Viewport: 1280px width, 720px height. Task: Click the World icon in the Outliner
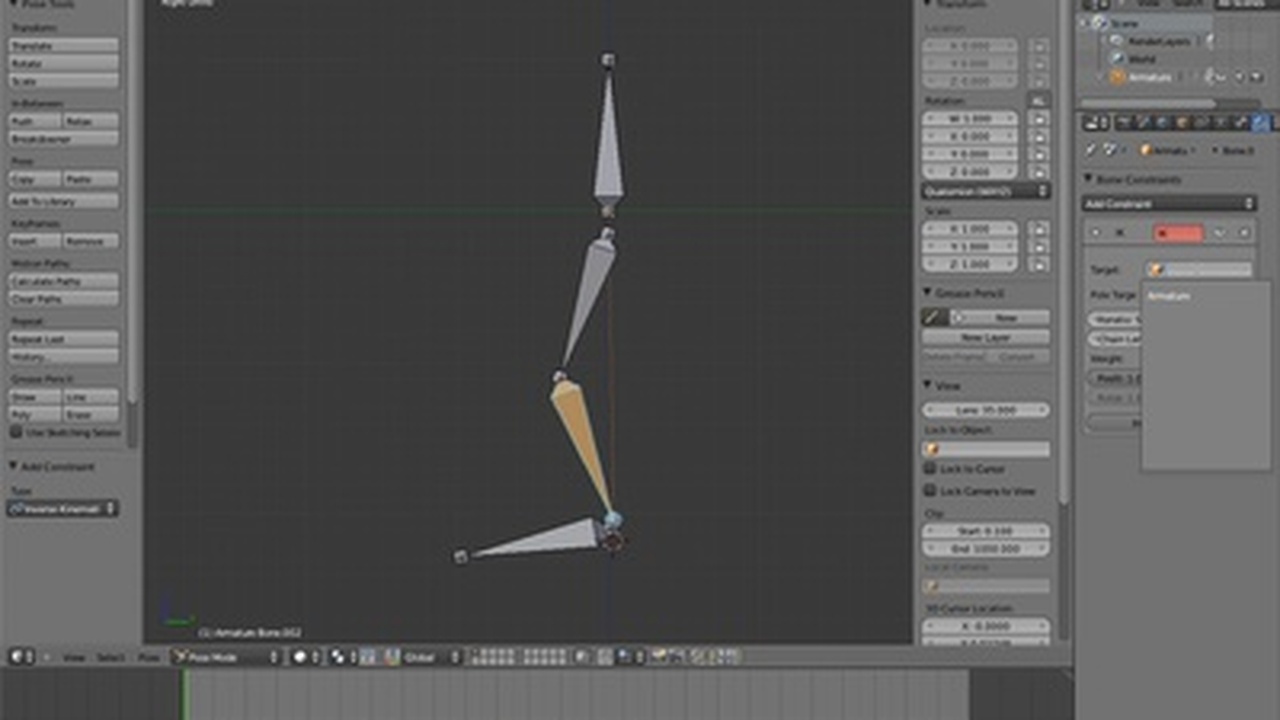[x=1117, y=58]
